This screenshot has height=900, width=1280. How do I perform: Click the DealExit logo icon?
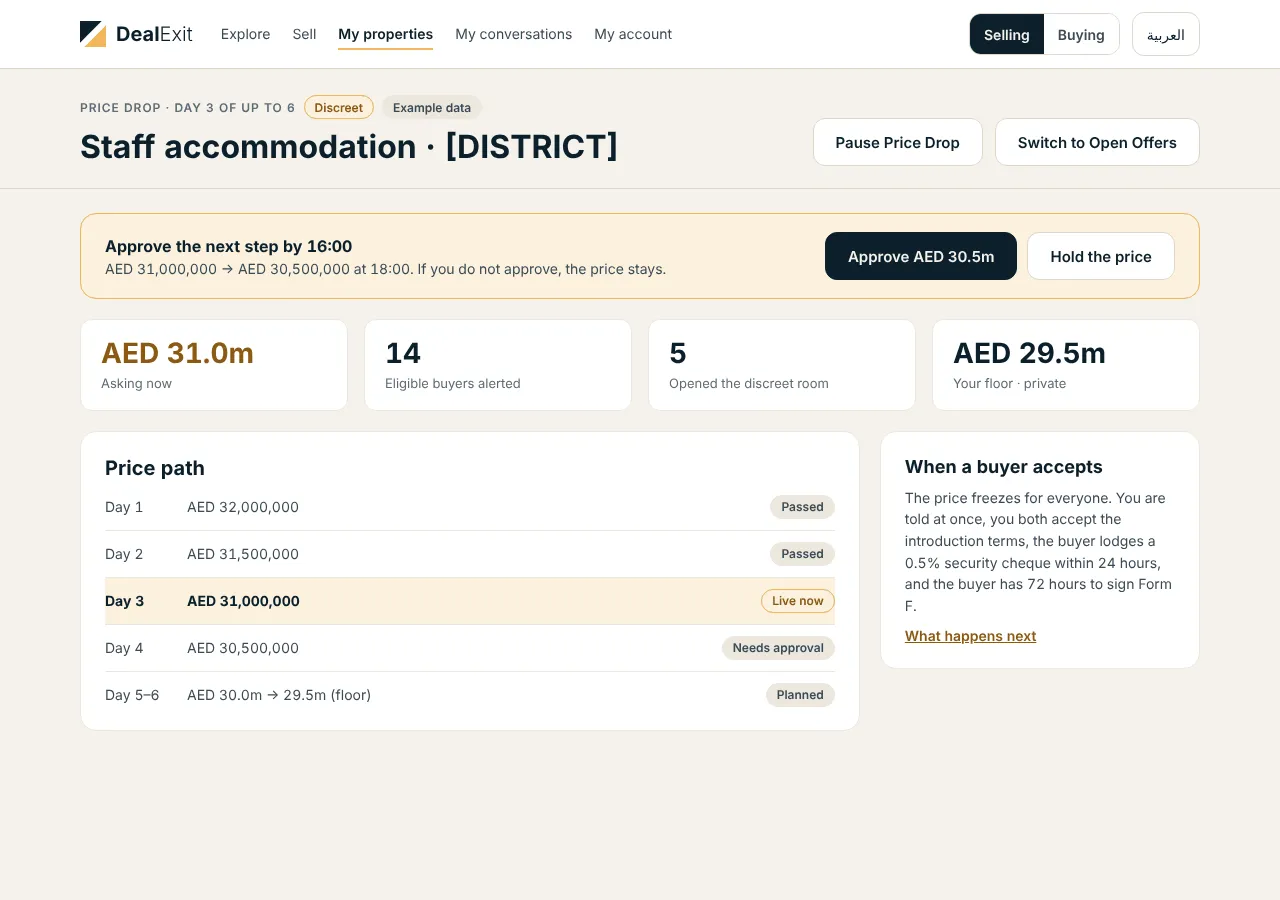click(x=93, y=34)
